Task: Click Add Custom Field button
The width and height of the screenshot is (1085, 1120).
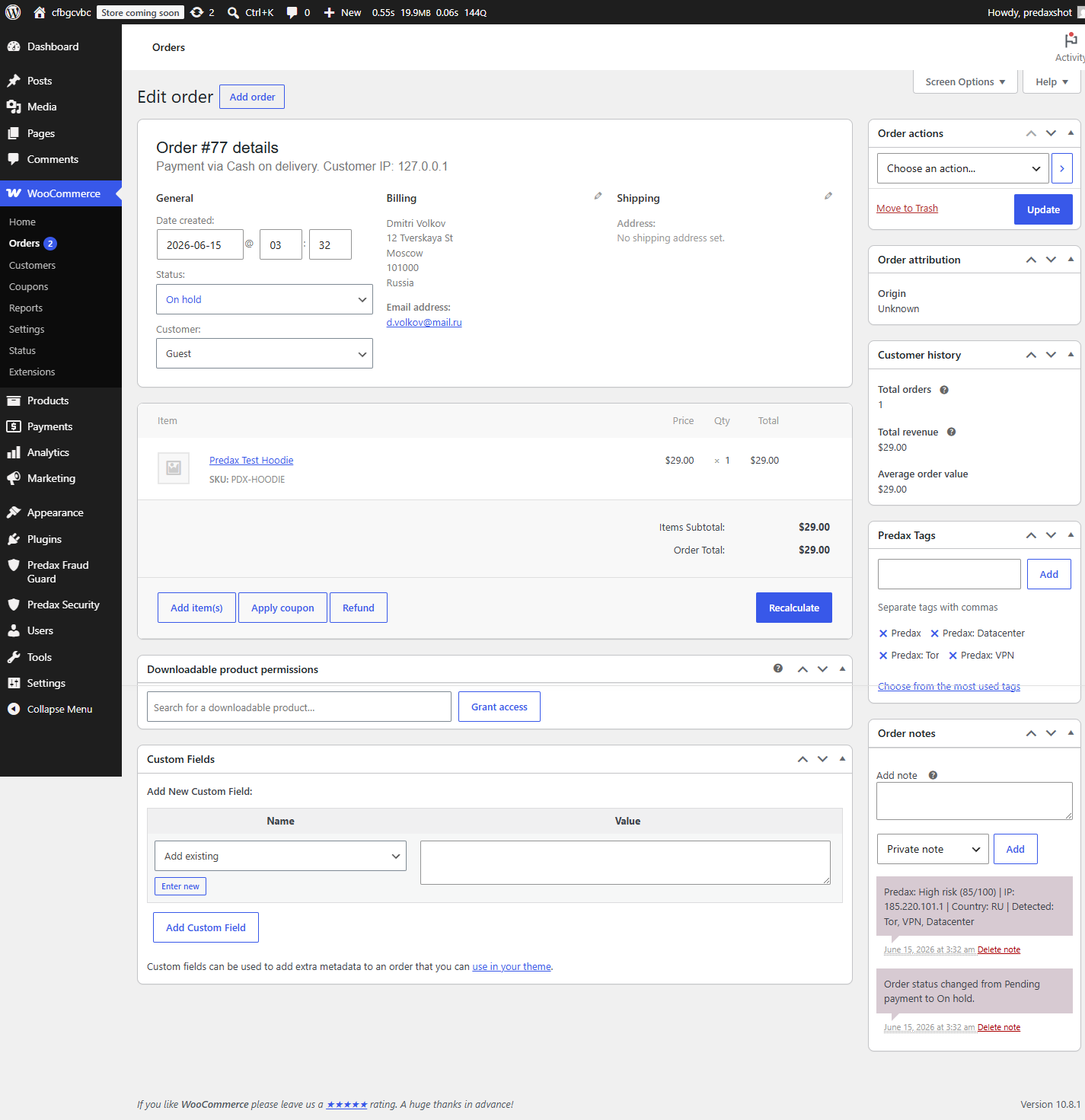Action: point(206,927)
